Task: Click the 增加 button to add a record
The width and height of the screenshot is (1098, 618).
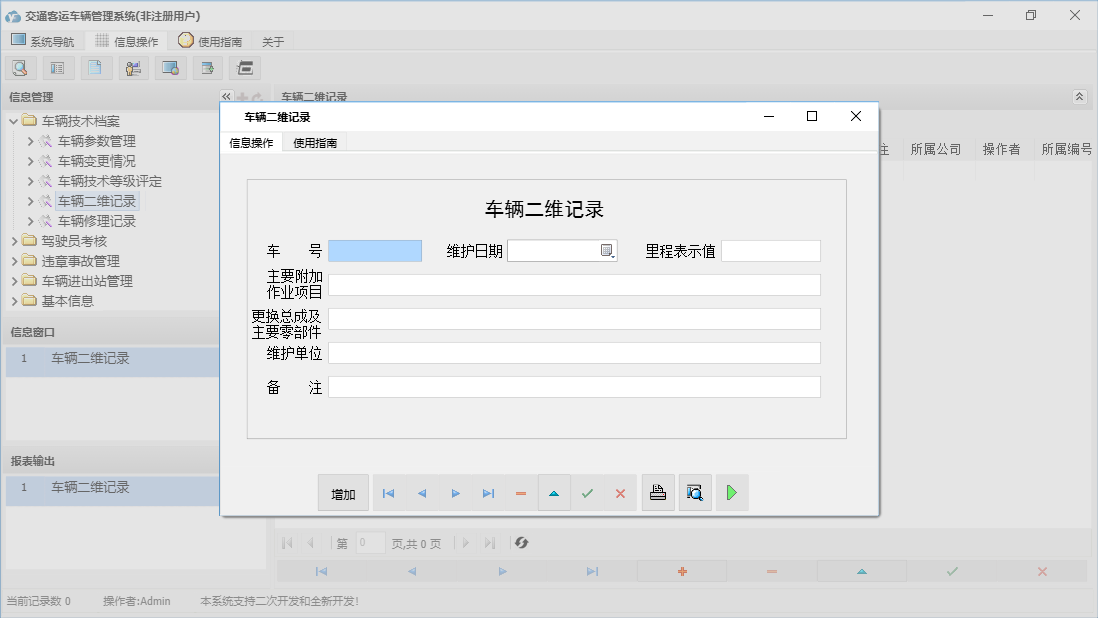Action: 342,492
